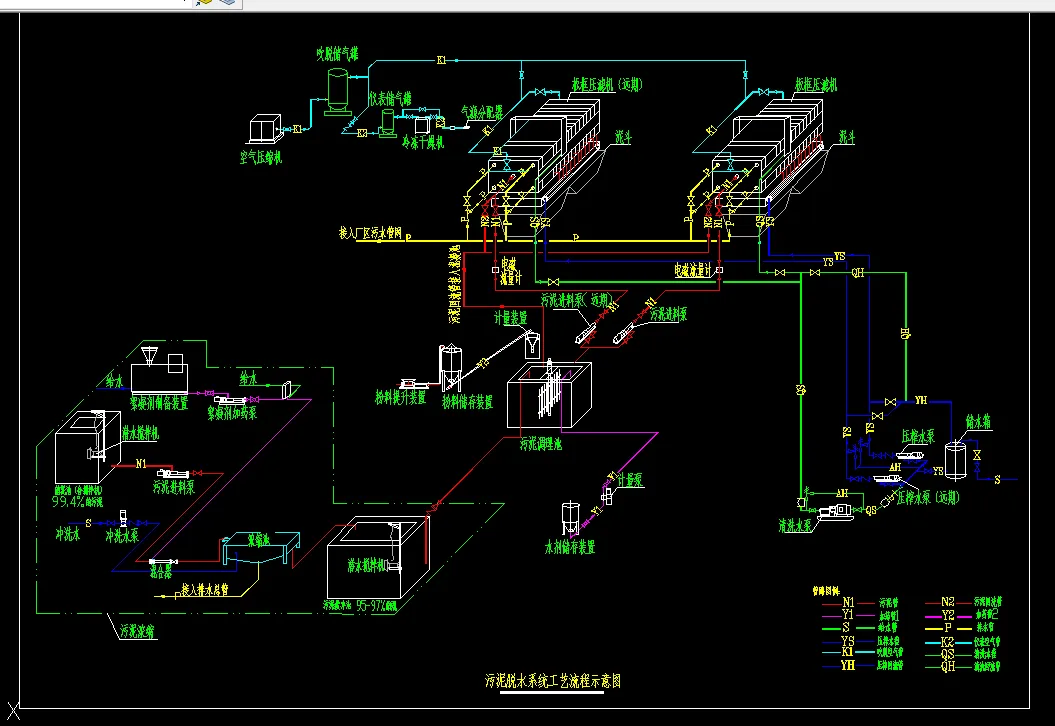Click the blue layers toolbar icon
The height and width of the screenshot is (726, 1055).
click(x=227, y=3)
